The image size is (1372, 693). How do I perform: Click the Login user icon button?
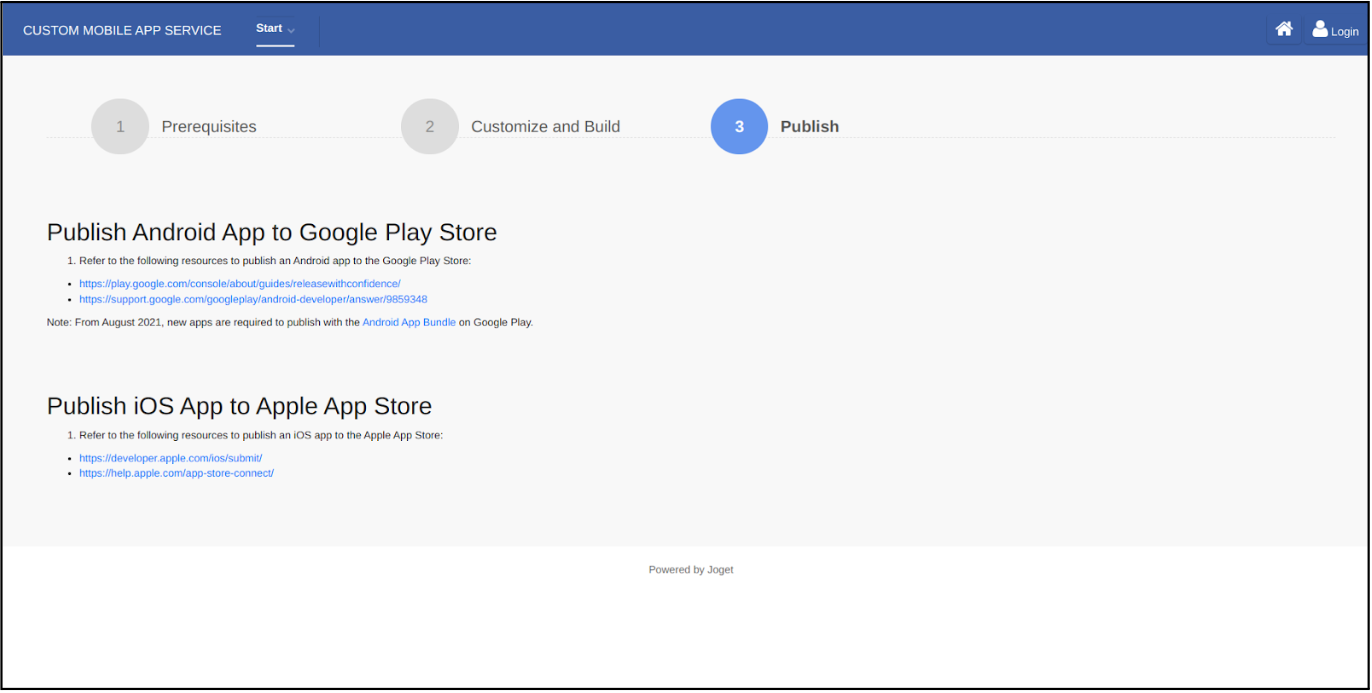pyautogui.click(x=1335, y=30)
